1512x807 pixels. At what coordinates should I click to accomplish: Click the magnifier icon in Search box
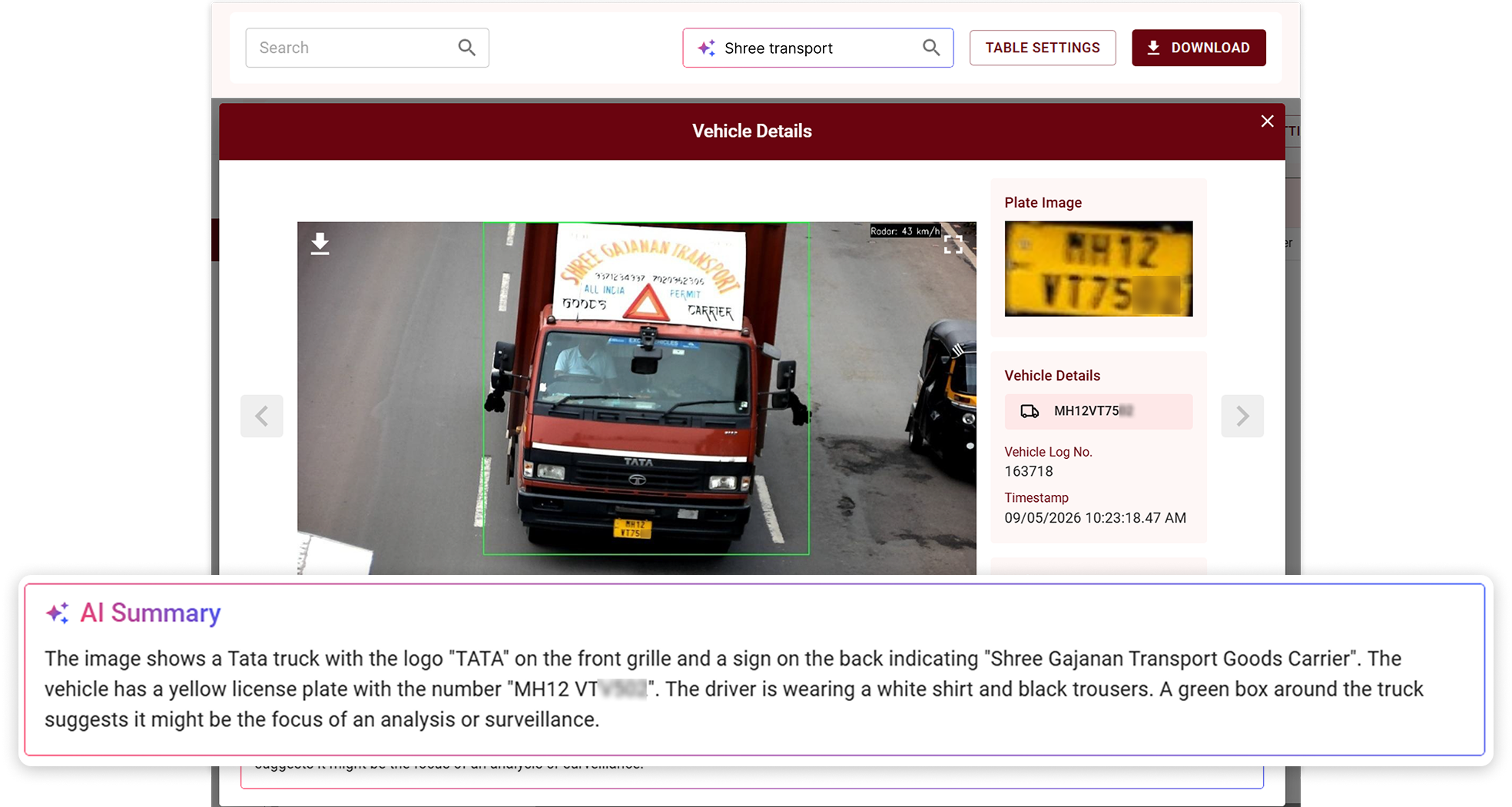coord(466,48)
